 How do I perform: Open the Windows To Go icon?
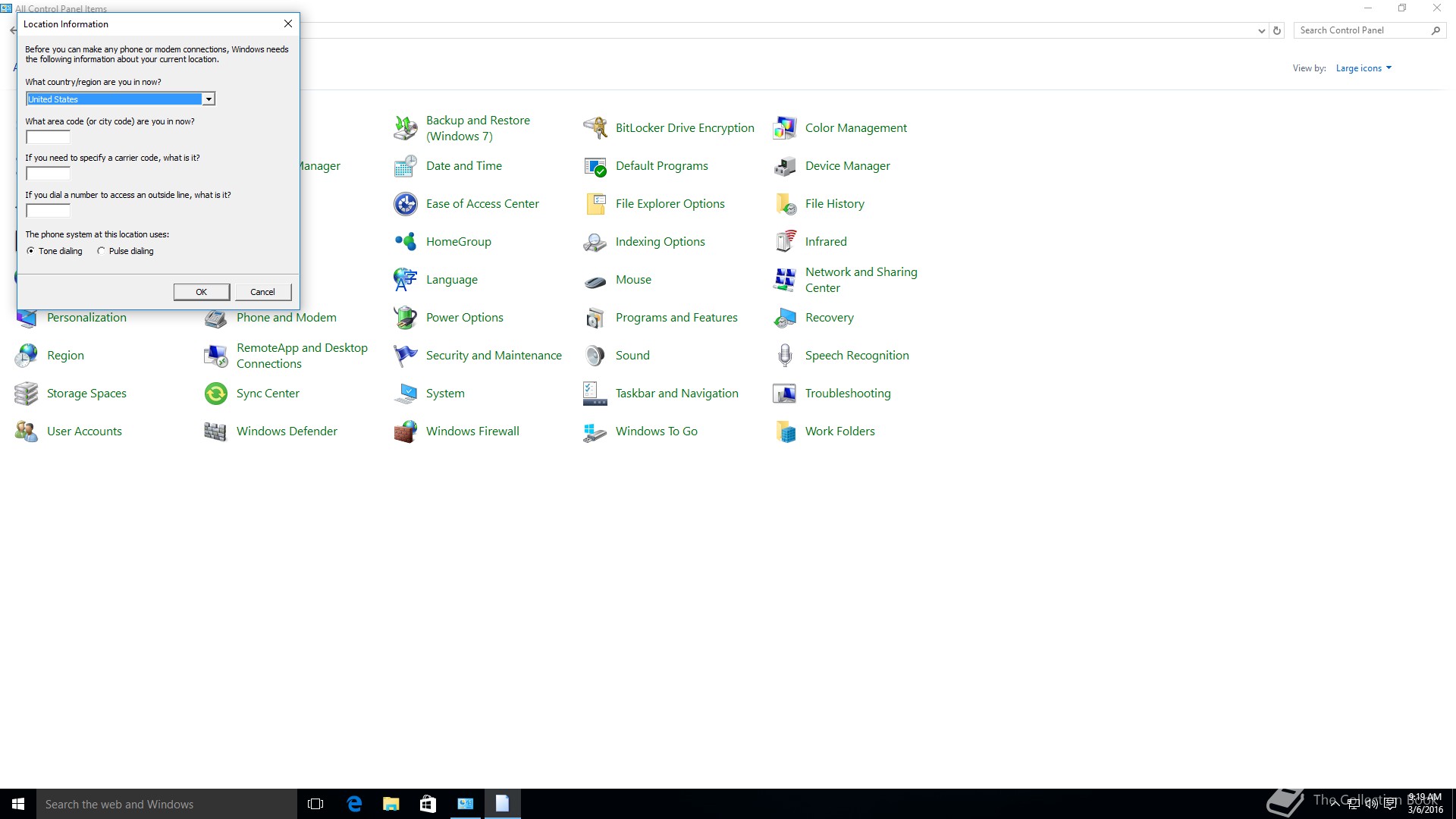595,431
